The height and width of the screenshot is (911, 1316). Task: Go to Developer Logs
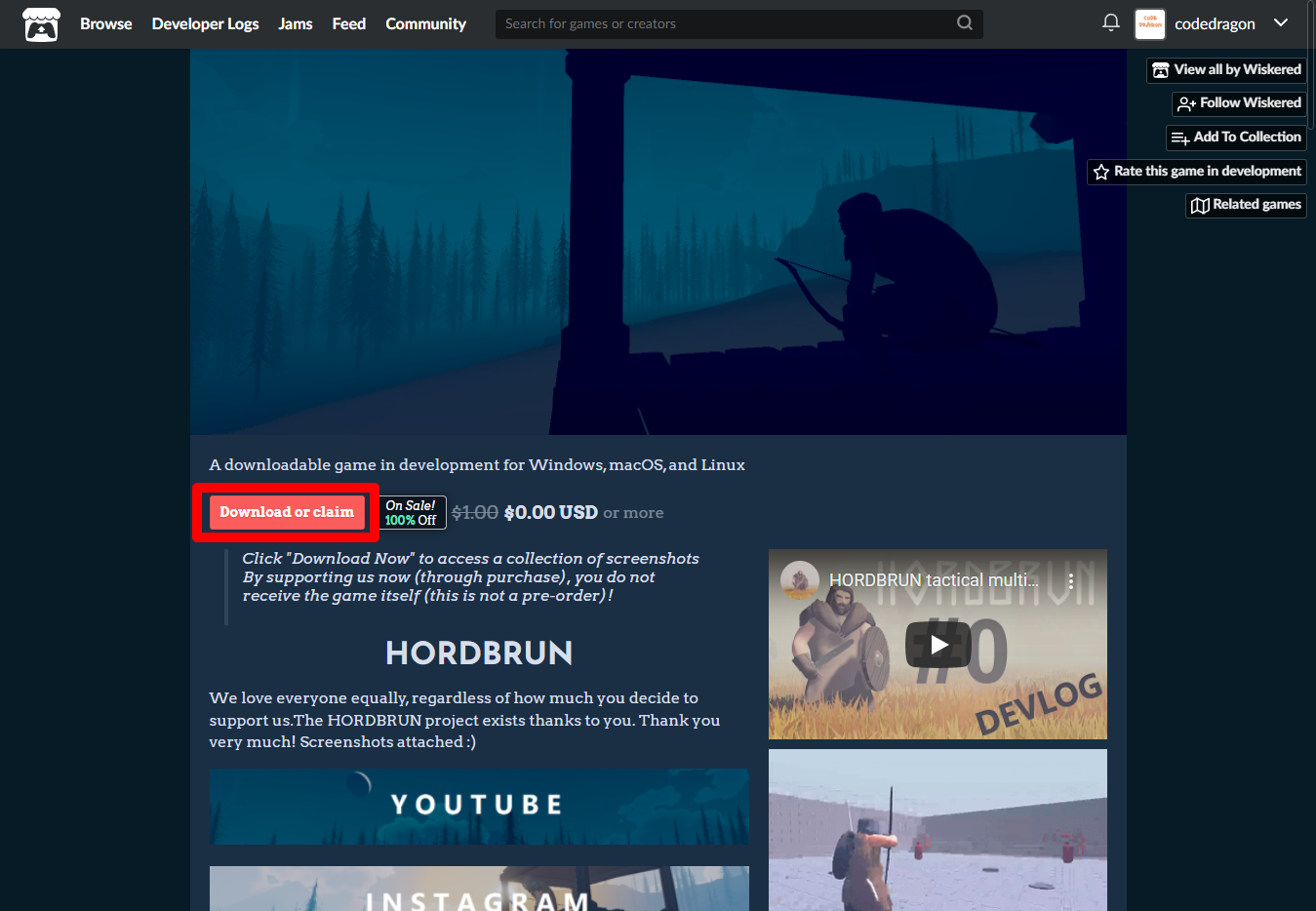tap(205, 24)
